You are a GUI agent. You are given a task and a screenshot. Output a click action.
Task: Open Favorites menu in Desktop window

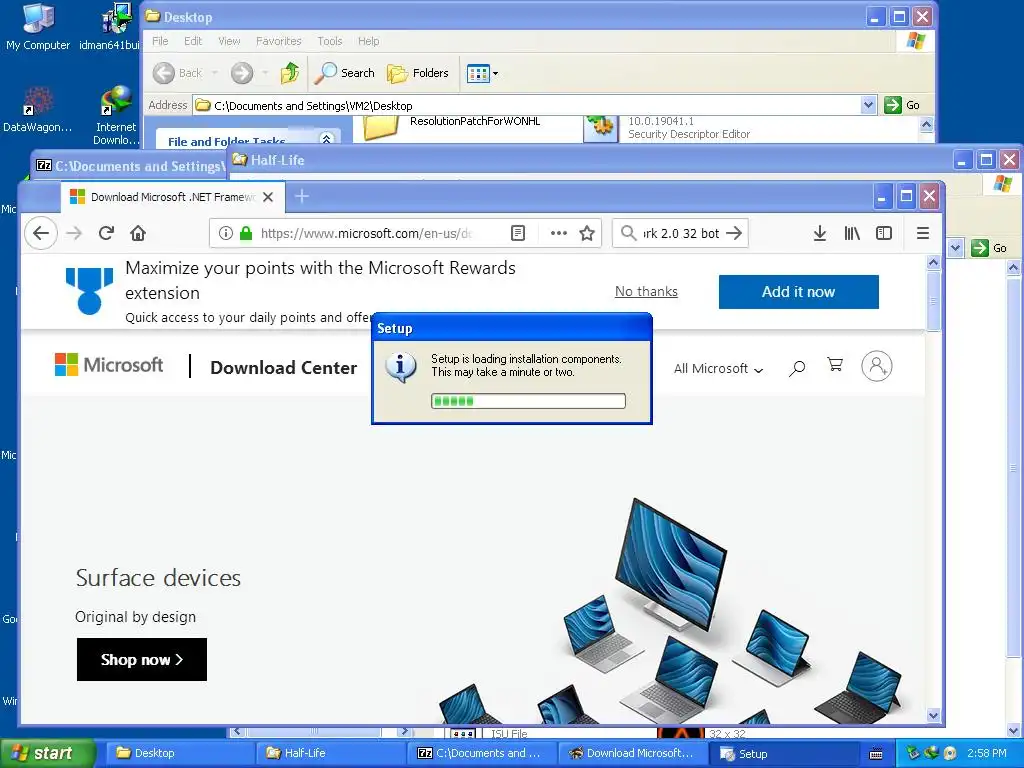pos(279,41)
